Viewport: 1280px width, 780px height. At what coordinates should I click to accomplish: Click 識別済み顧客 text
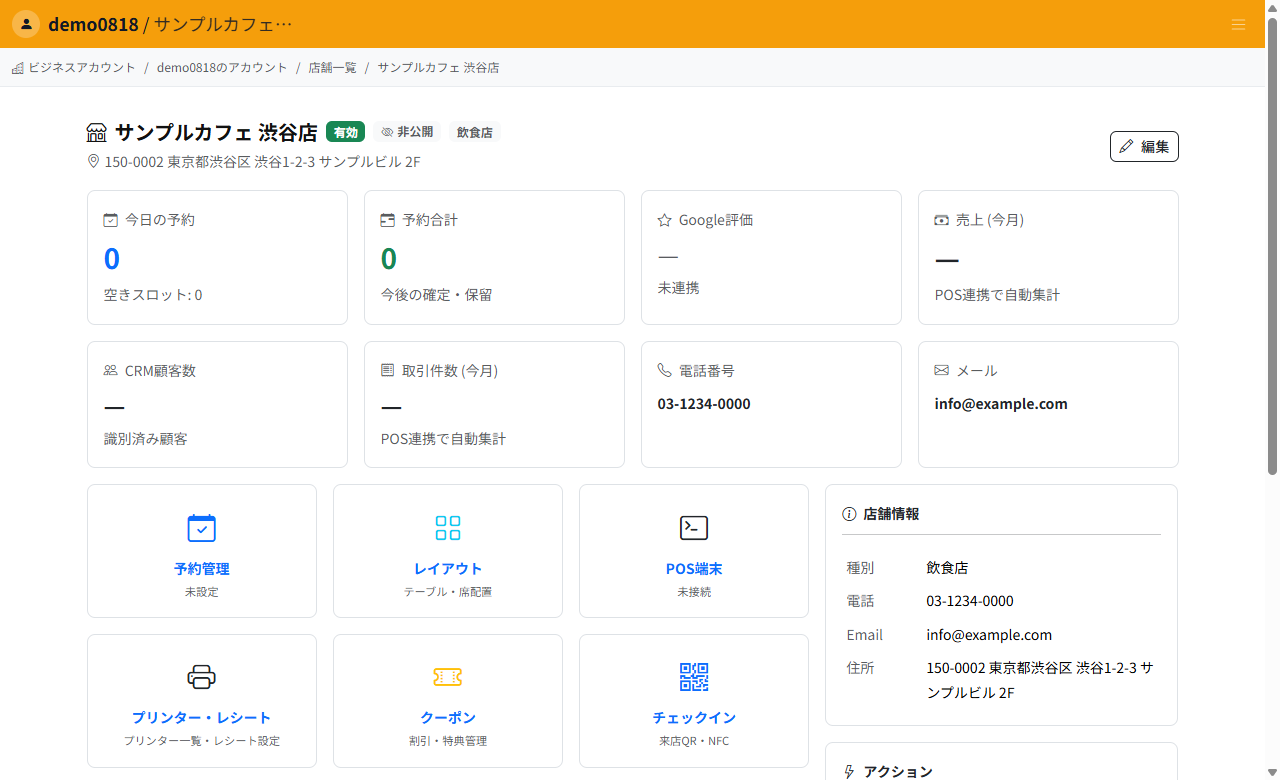pyautogui.click(x=146, y=439)
